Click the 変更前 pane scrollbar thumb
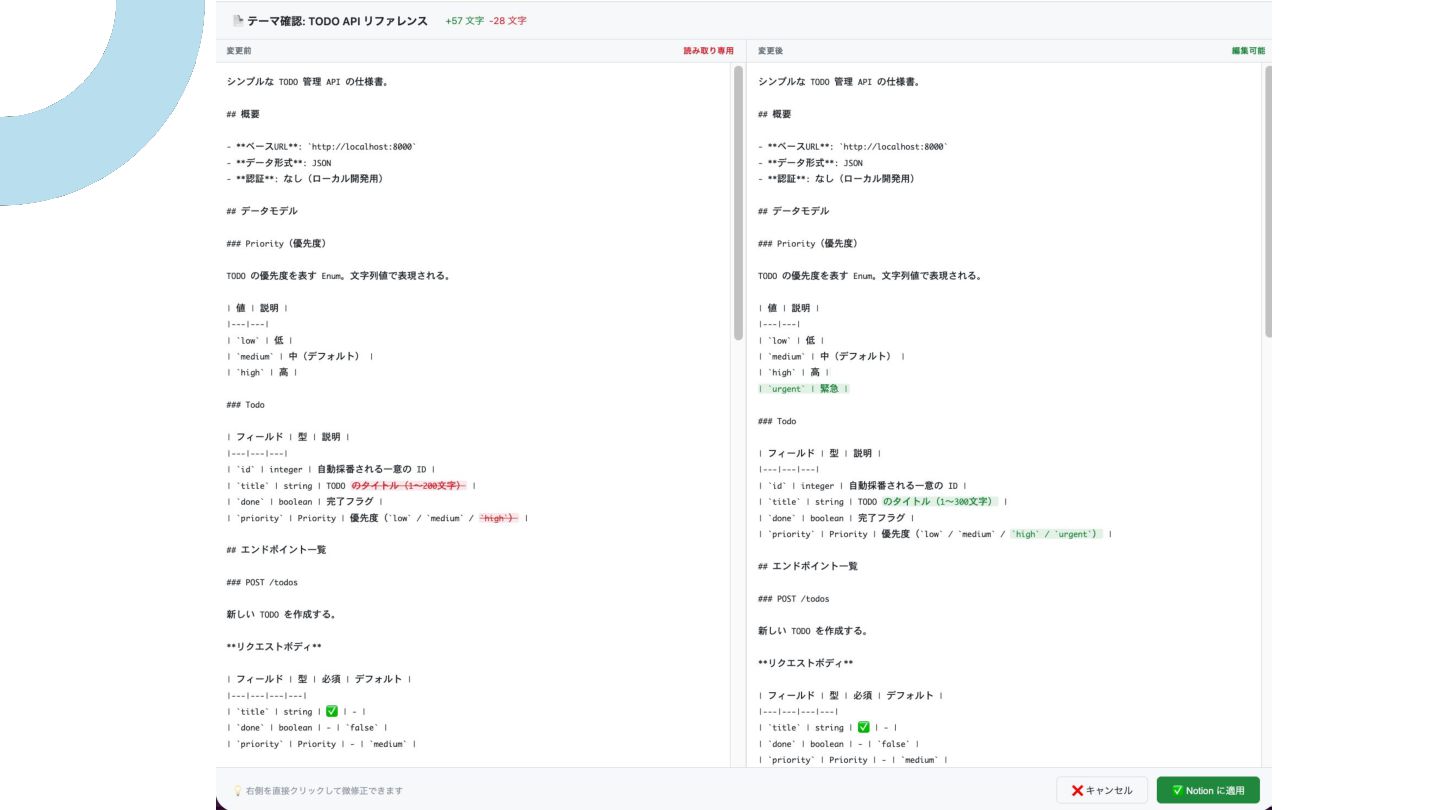Viewport: 1440px width, 810px height. pyautogui.click(x=738, y=203)
